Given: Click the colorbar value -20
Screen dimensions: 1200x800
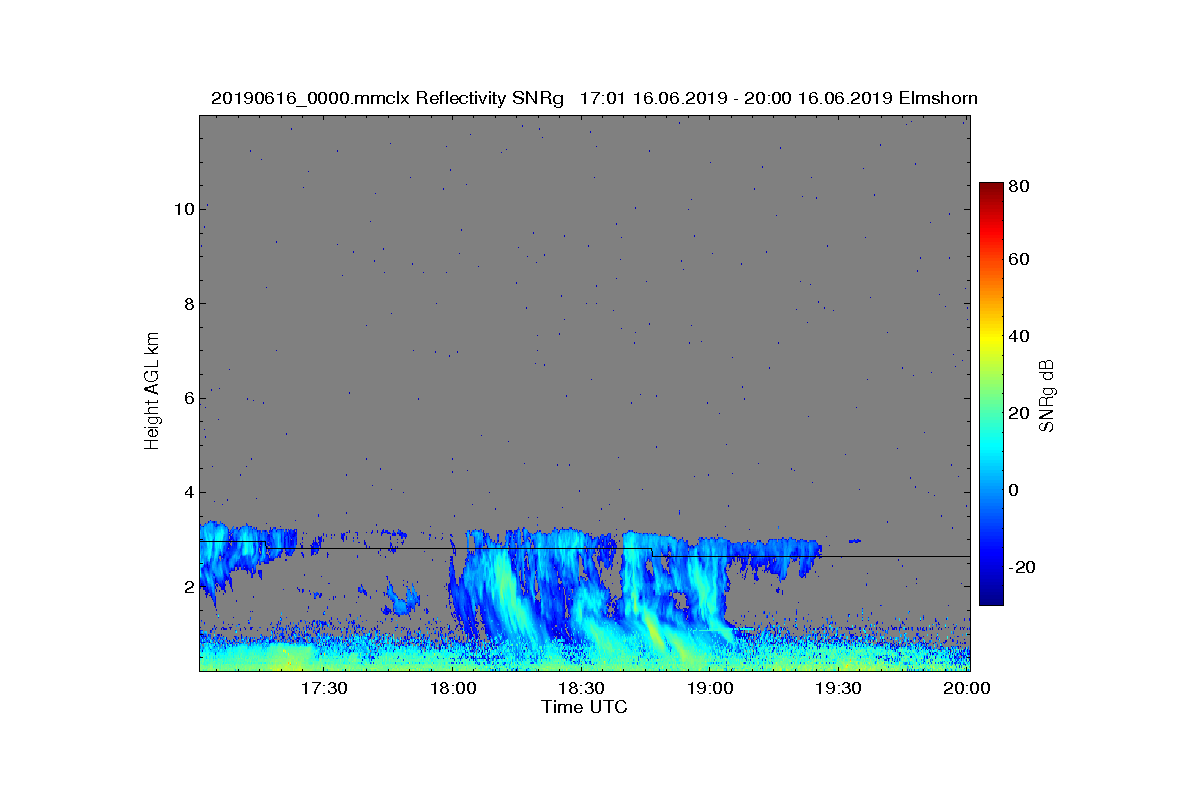Looking at the screenshot, I should [x=1023, y=567].
